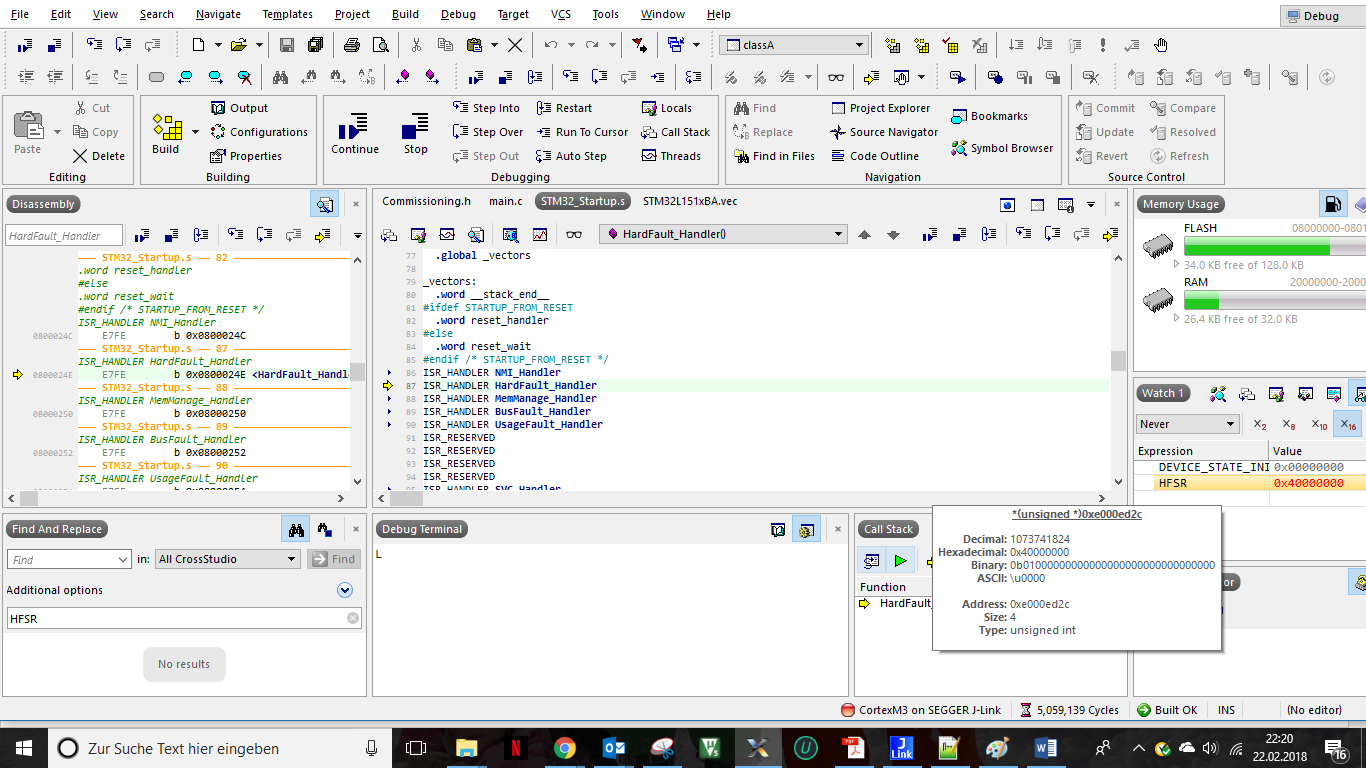Screen dimensions: 1366x768
Task: Click Step Into button
Action: [486, 108]
